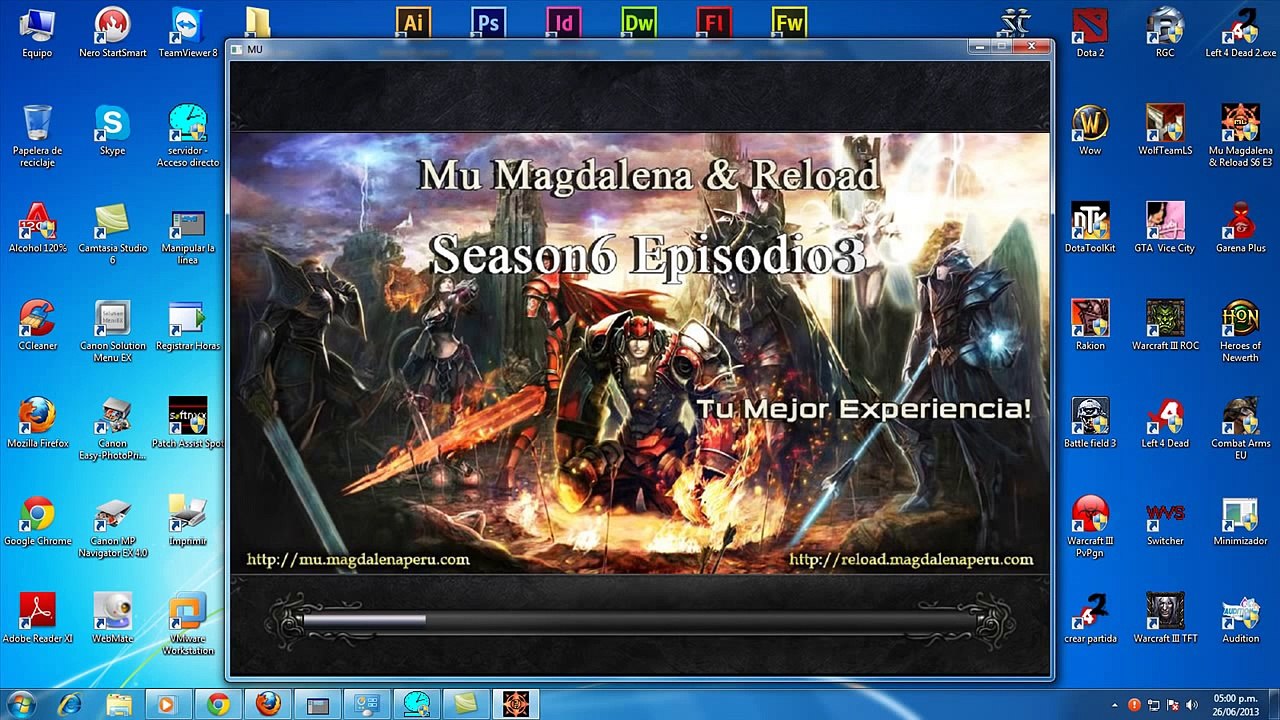Select the Canon Easy-PhotoPrint icon

pos(112,429)
